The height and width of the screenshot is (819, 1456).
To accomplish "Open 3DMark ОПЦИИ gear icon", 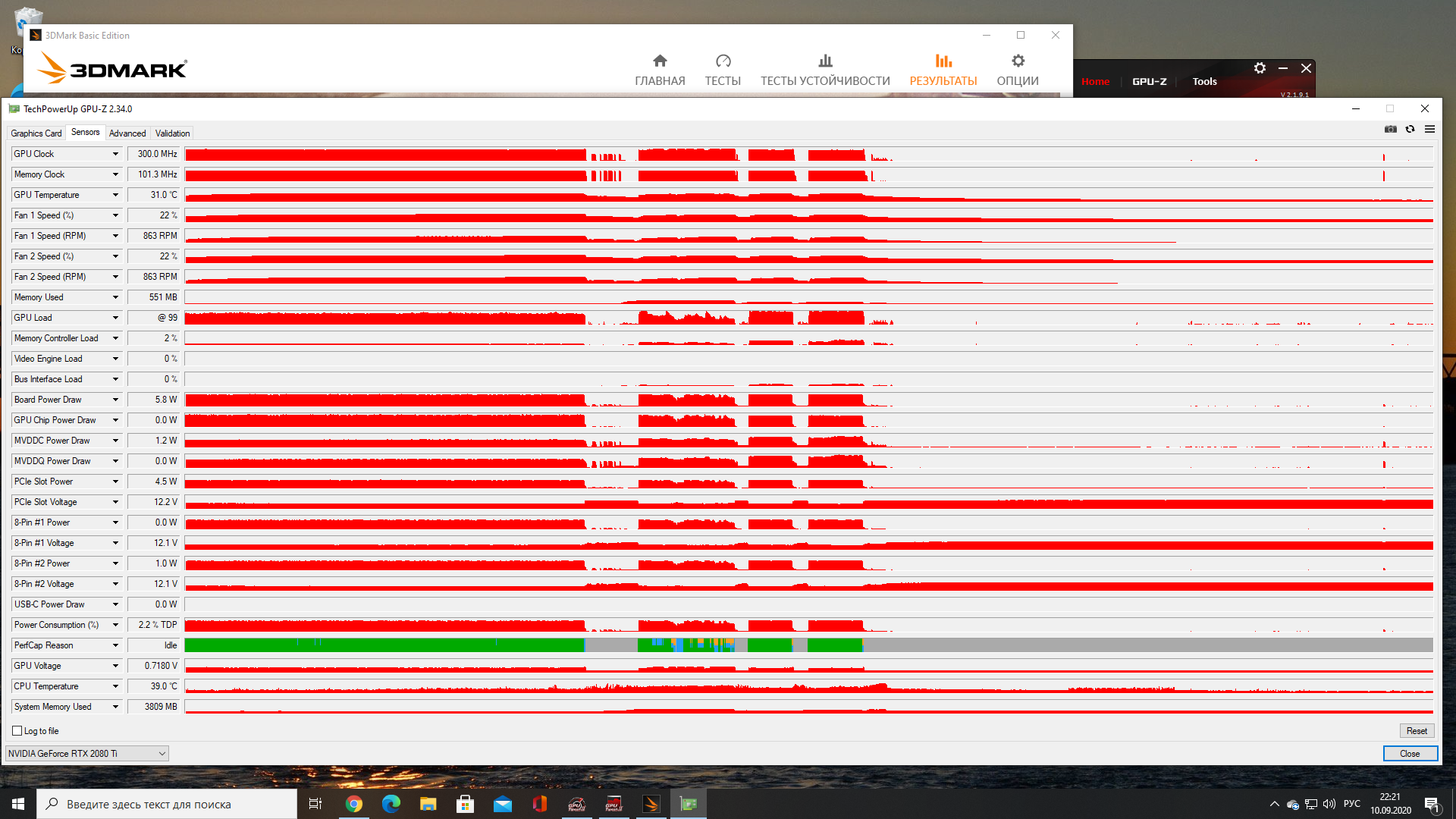I will coord(1018,61).
